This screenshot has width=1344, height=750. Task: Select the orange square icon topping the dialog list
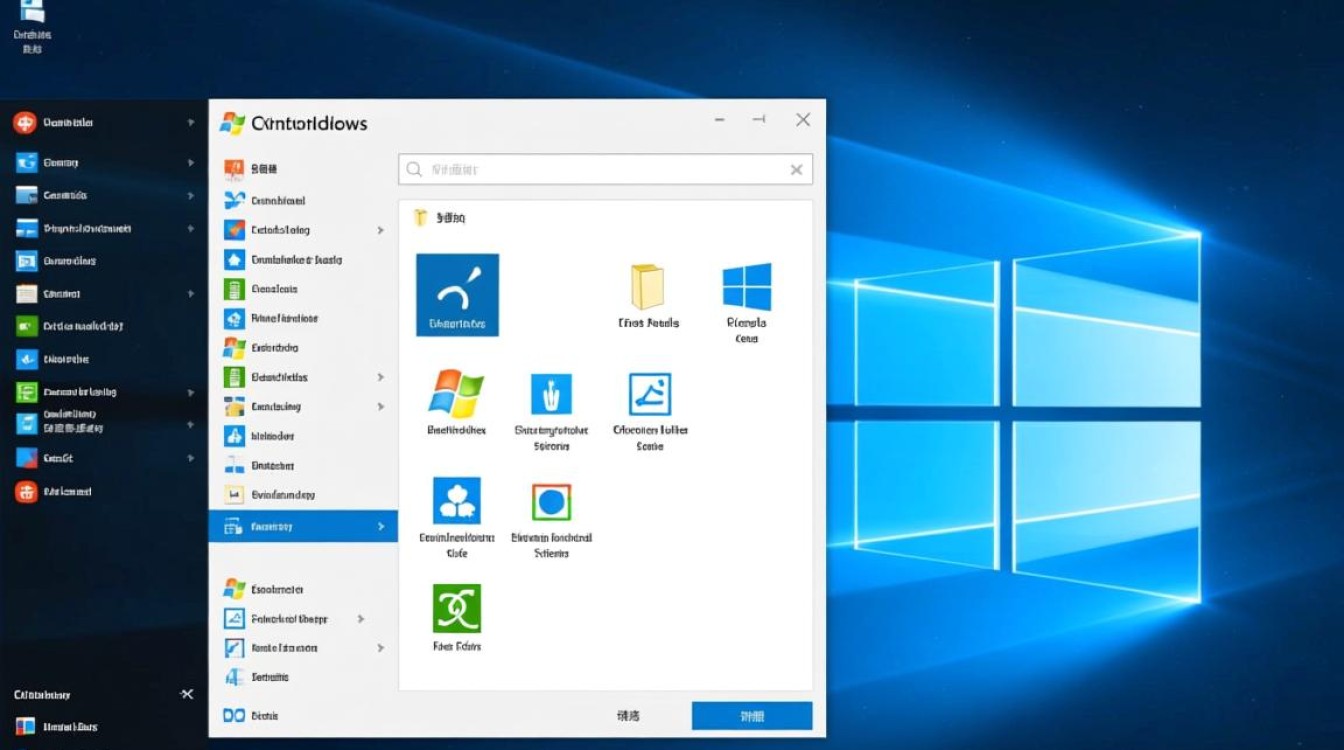coord(234,169)
